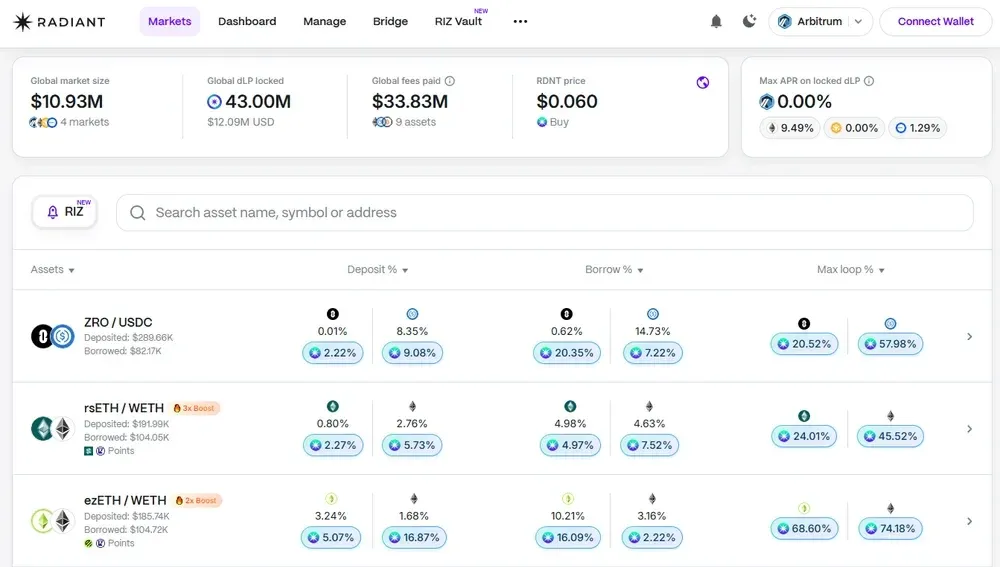Screen dimensions: 1000x567
Task: Open the RIZ Vault tab
Action: click(x=459, y=22)
